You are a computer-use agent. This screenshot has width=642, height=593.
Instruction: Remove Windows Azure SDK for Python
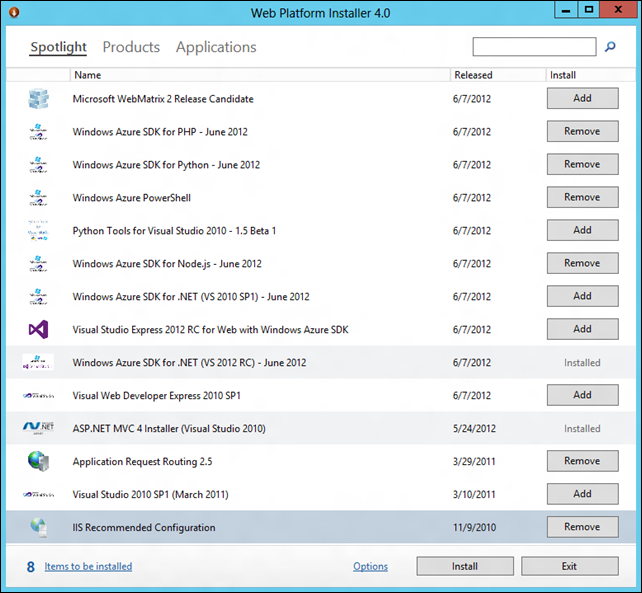583,164
